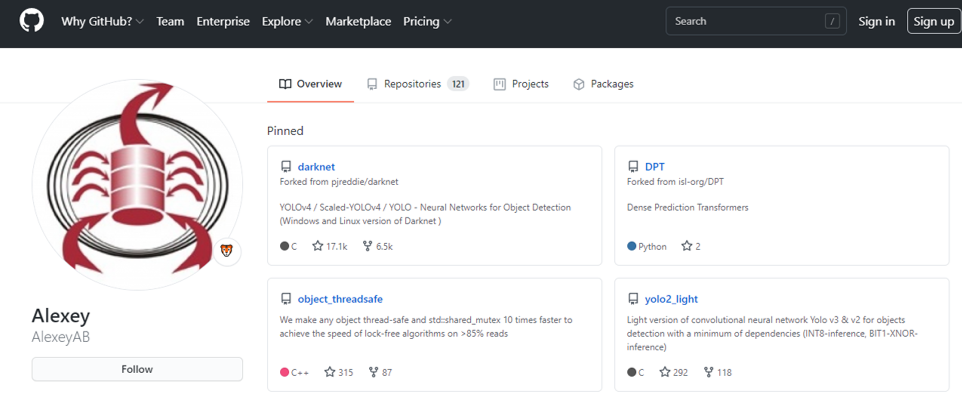
Task: Open the object_threadsafe repository
Action: click(x=341, y=299)
